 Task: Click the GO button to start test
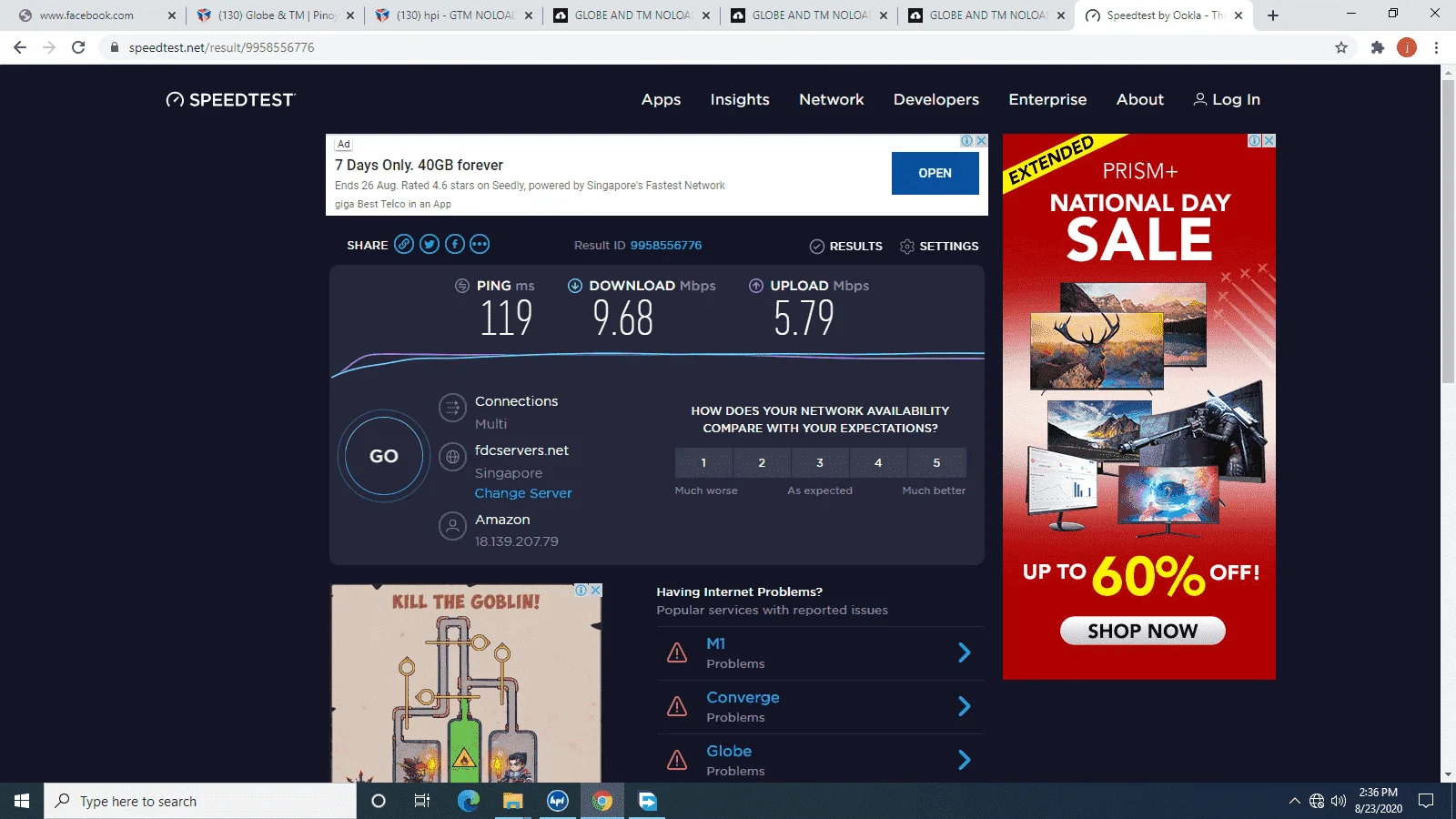(x=384, y=456)
